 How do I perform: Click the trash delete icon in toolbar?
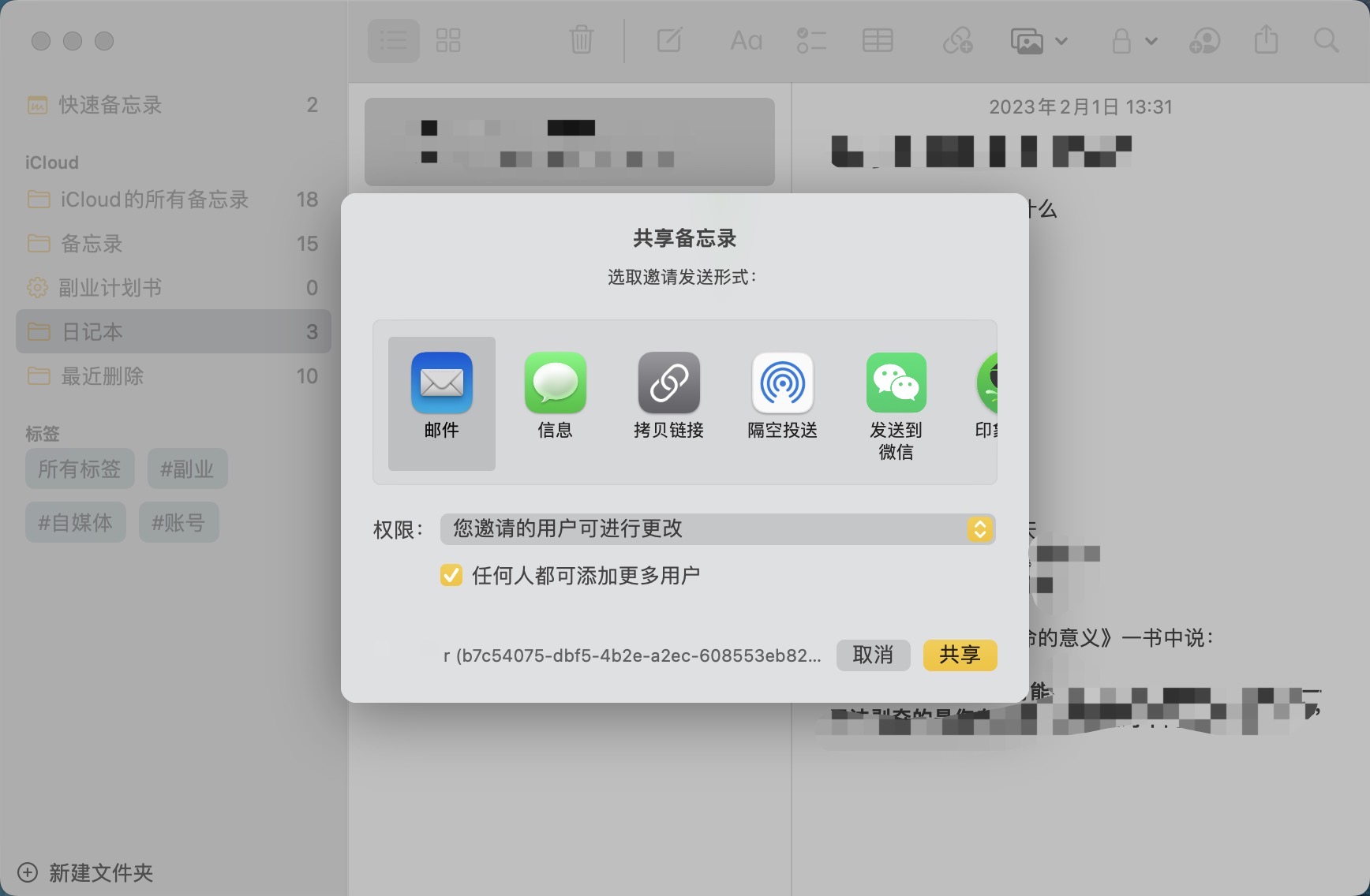[581, 40]
